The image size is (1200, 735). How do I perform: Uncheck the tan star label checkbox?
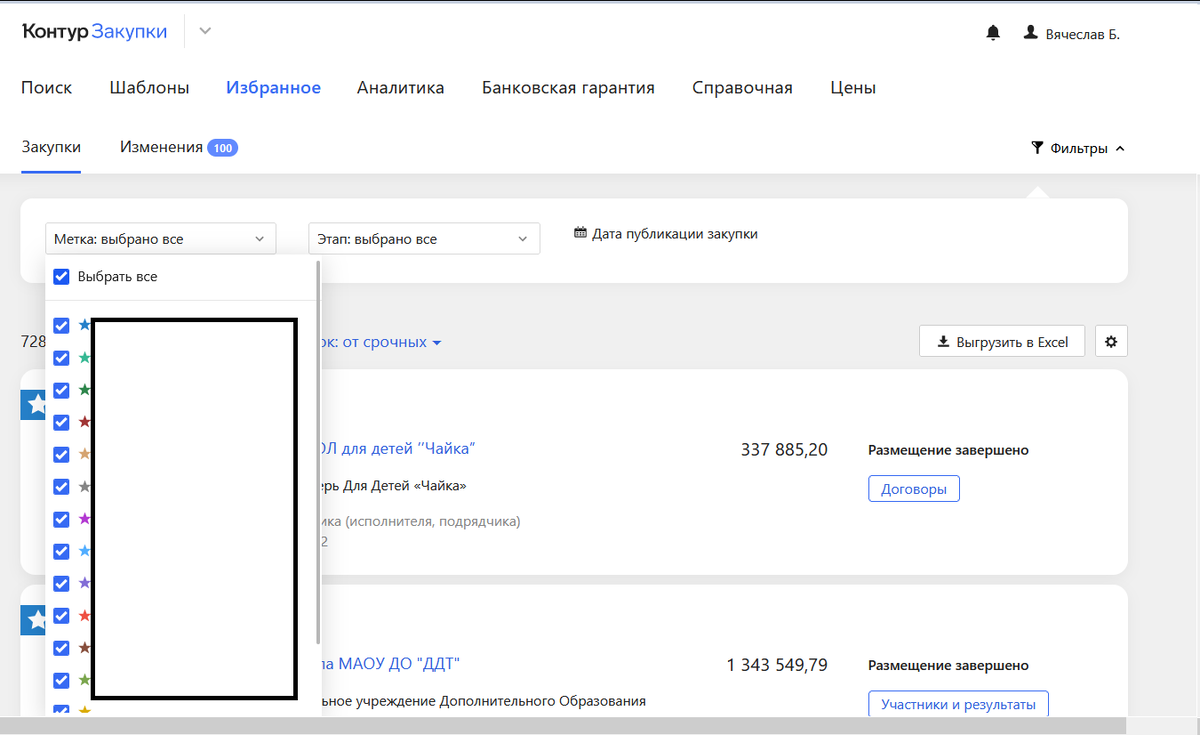[x=61, y=455]
